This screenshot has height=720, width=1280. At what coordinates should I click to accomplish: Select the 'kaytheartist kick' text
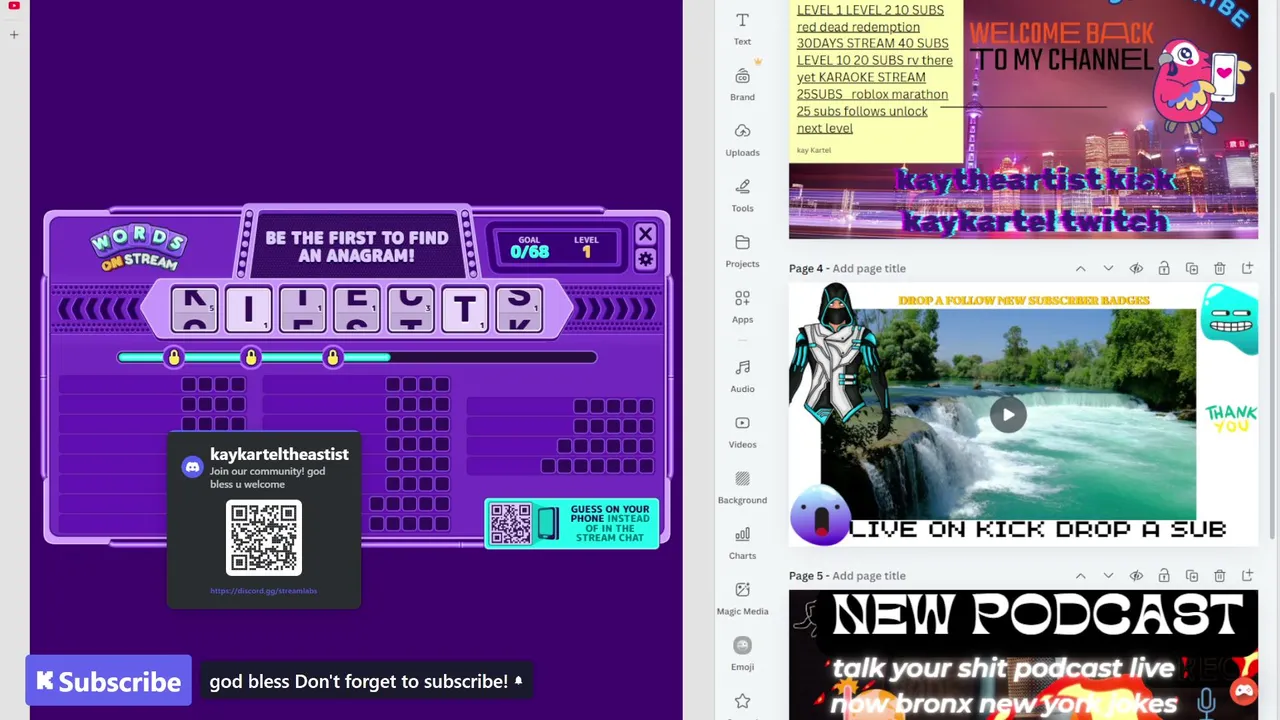pos(1036,180)
